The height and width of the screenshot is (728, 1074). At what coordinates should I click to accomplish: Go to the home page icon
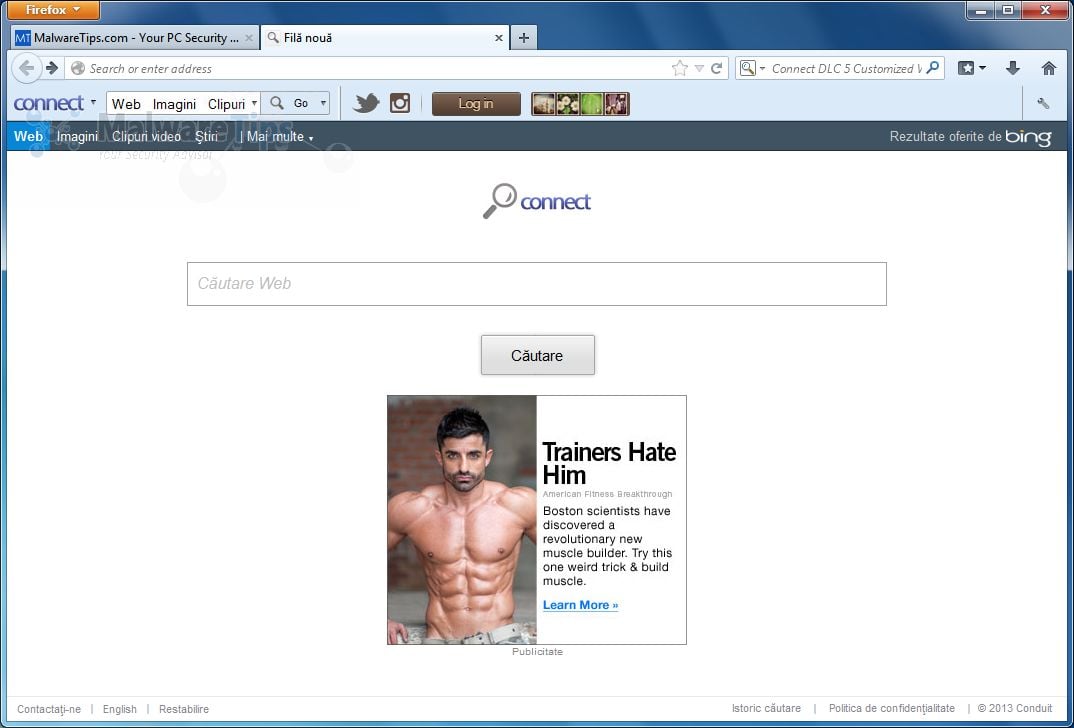click(x=1049, y=68)
